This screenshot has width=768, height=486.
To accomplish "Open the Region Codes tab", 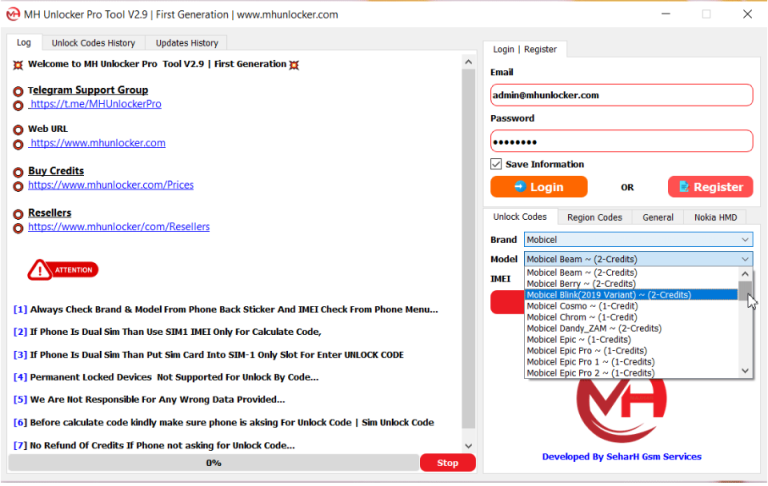I will pos(595,218).
